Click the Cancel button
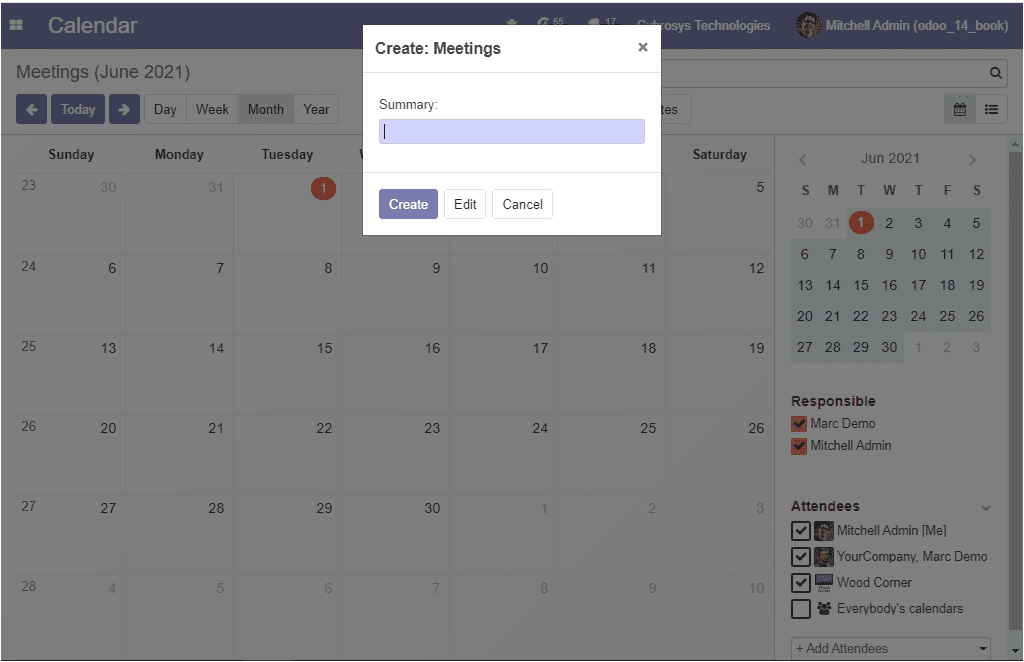This screenshot has height=662, width=1024. click(522, 205)
